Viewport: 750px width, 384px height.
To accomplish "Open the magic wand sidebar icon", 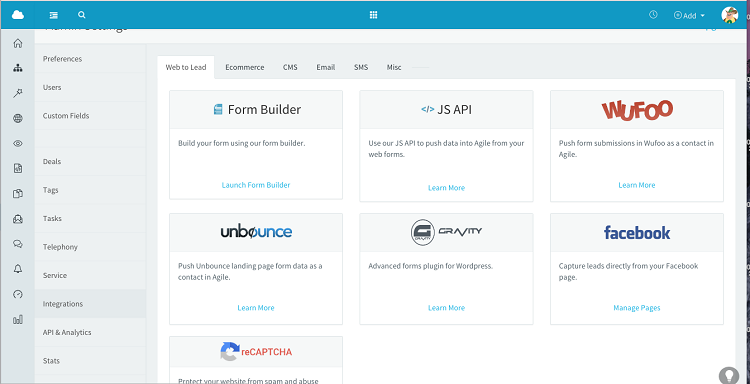I will pyautogui.click(x=18, y=93).
